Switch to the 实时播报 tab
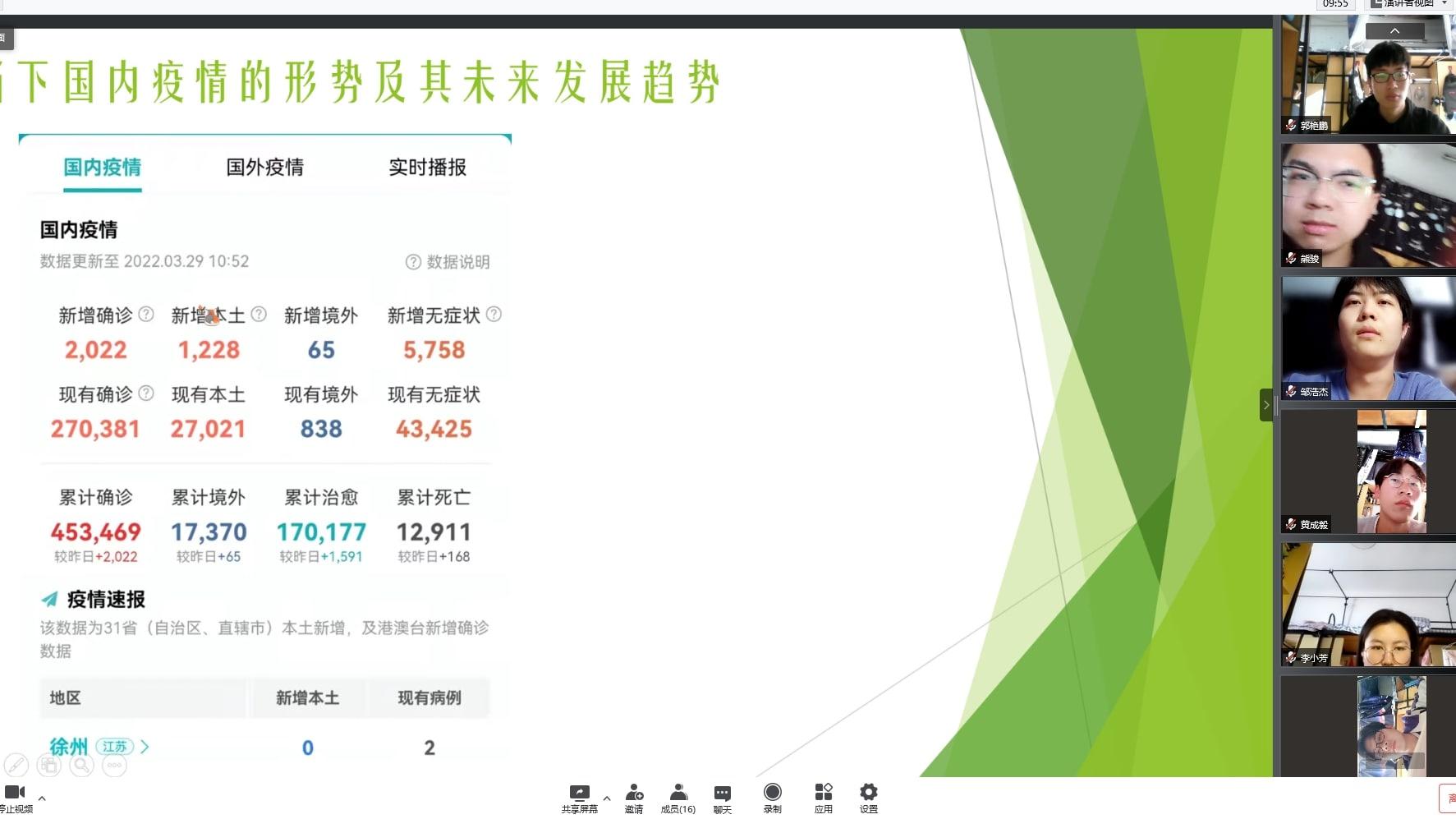1456x819 pixels. pos(428,168)
